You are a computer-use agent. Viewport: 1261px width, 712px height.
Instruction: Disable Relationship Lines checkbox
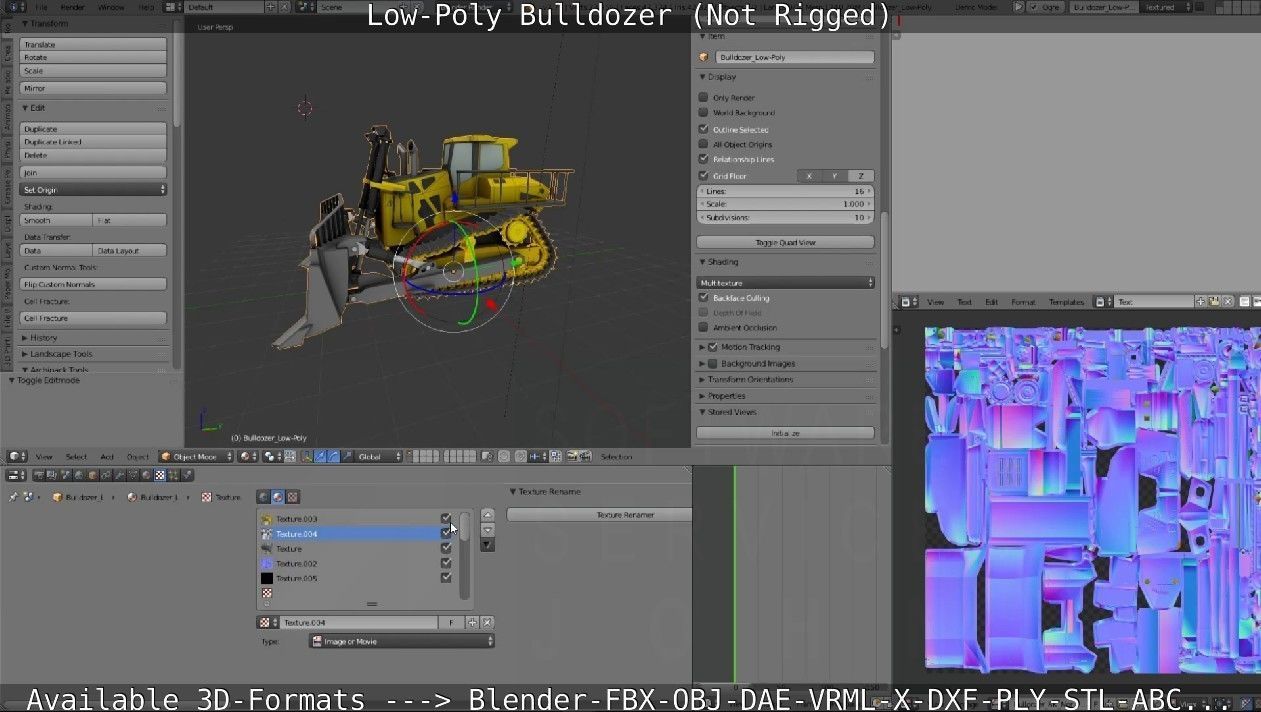click(x=704, y=158)
